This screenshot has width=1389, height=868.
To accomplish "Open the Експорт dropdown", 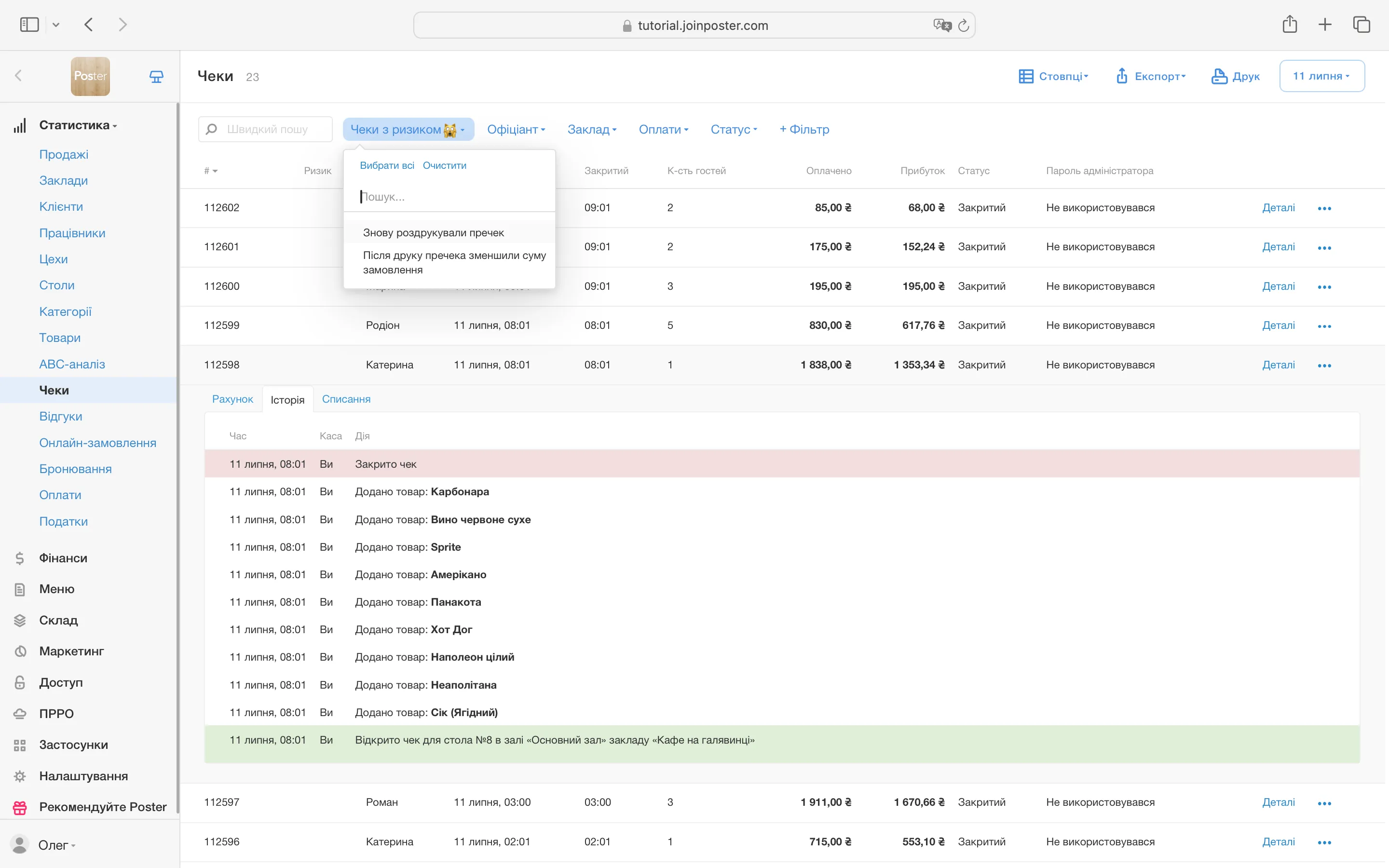I will (1150, 76).
